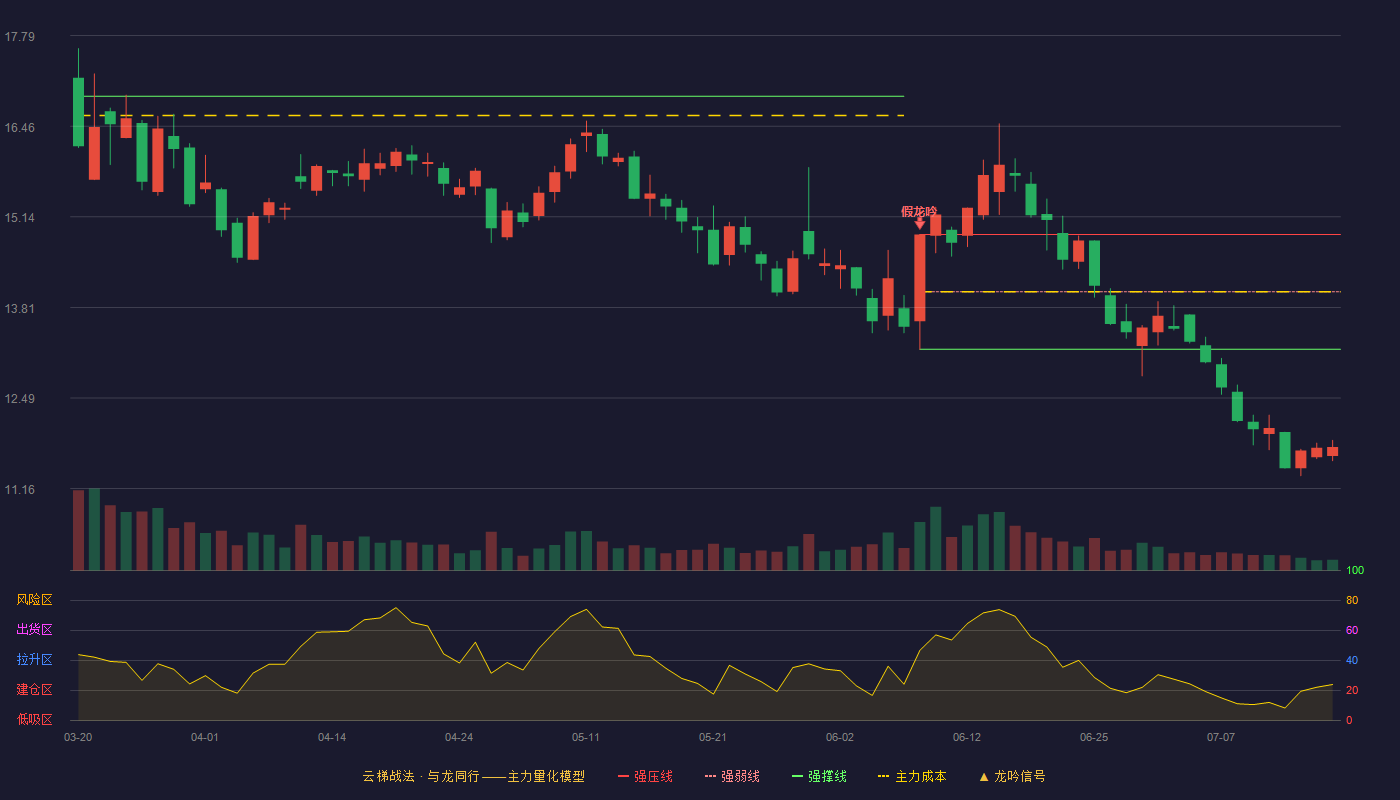Toggle the 强弱线 legend item
This screenshot has height=800, width=1400.
732,776
